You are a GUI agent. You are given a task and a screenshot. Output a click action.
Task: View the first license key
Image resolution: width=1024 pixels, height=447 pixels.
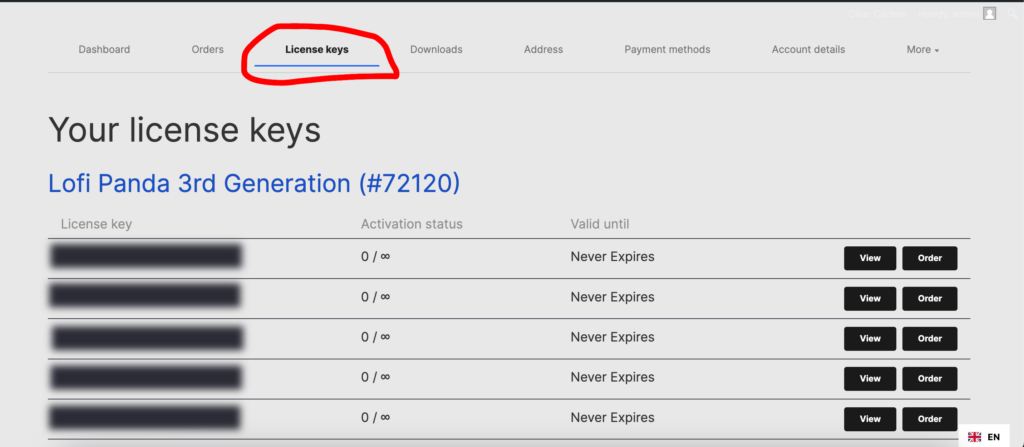pos(870,258)
